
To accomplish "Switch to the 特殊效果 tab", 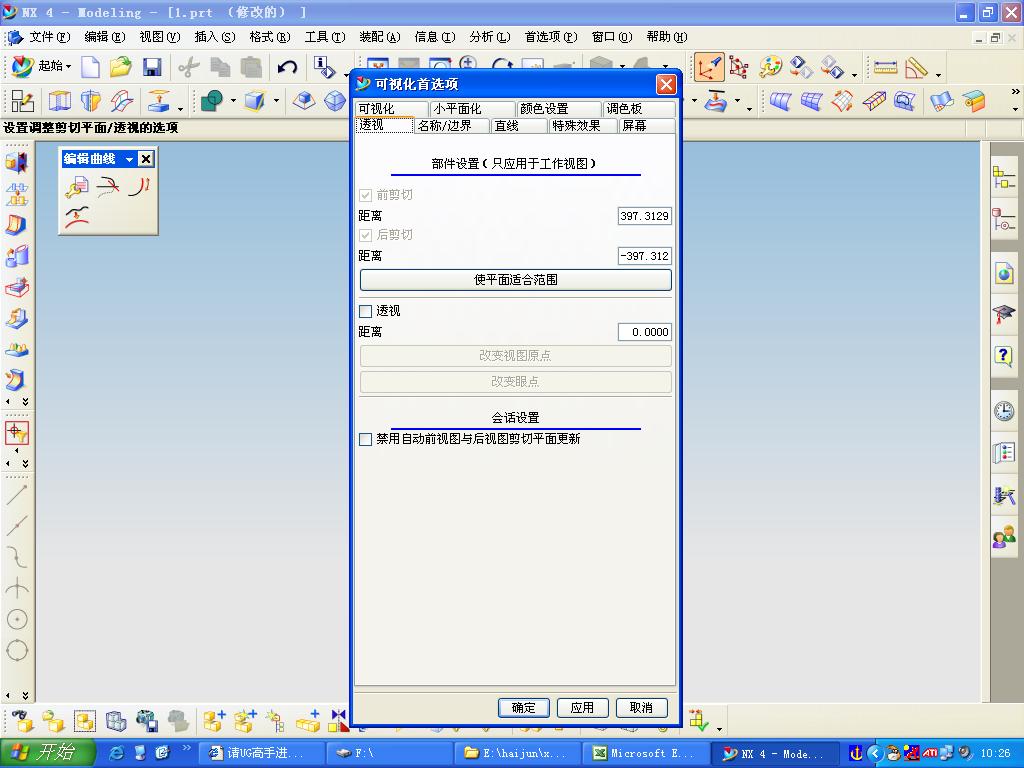I will pos(583,125).
